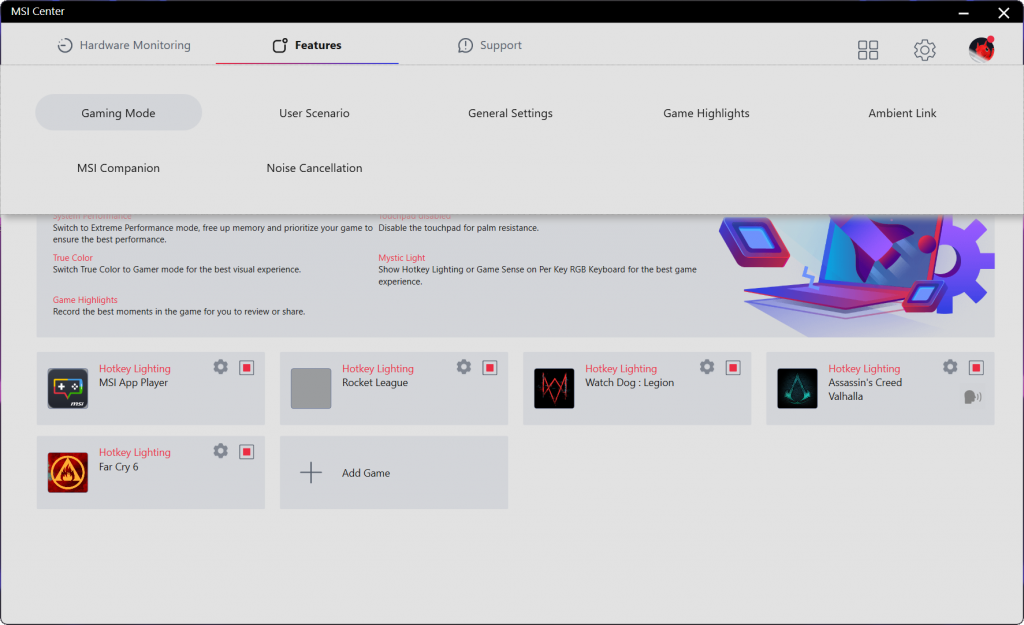Viewport: 1024px width, 625px height.
Task: Click the voice icon on Assassin's Creed Valhalla
Action: coord(972,397)
